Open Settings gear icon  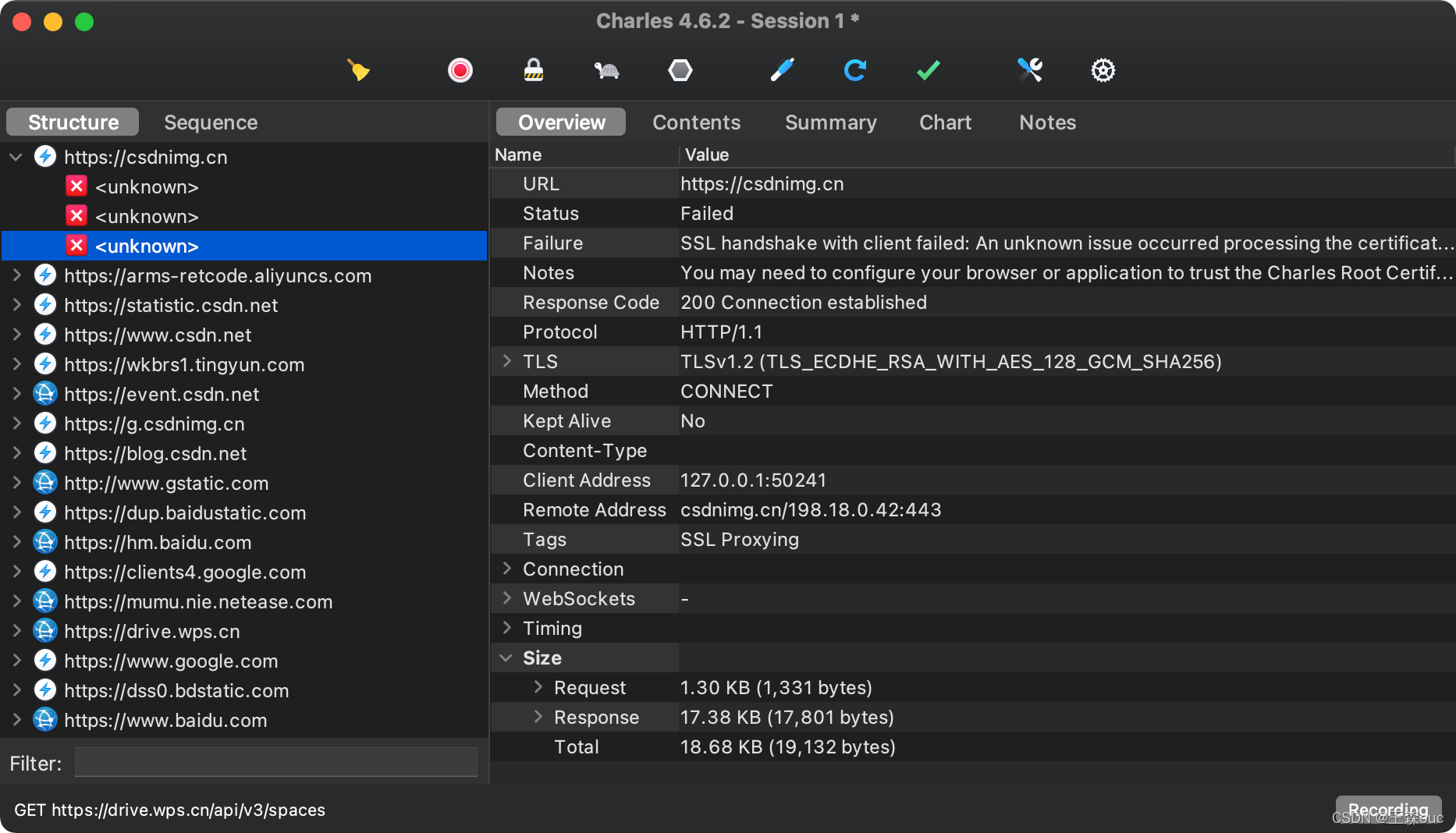(x=1103, y=70)
